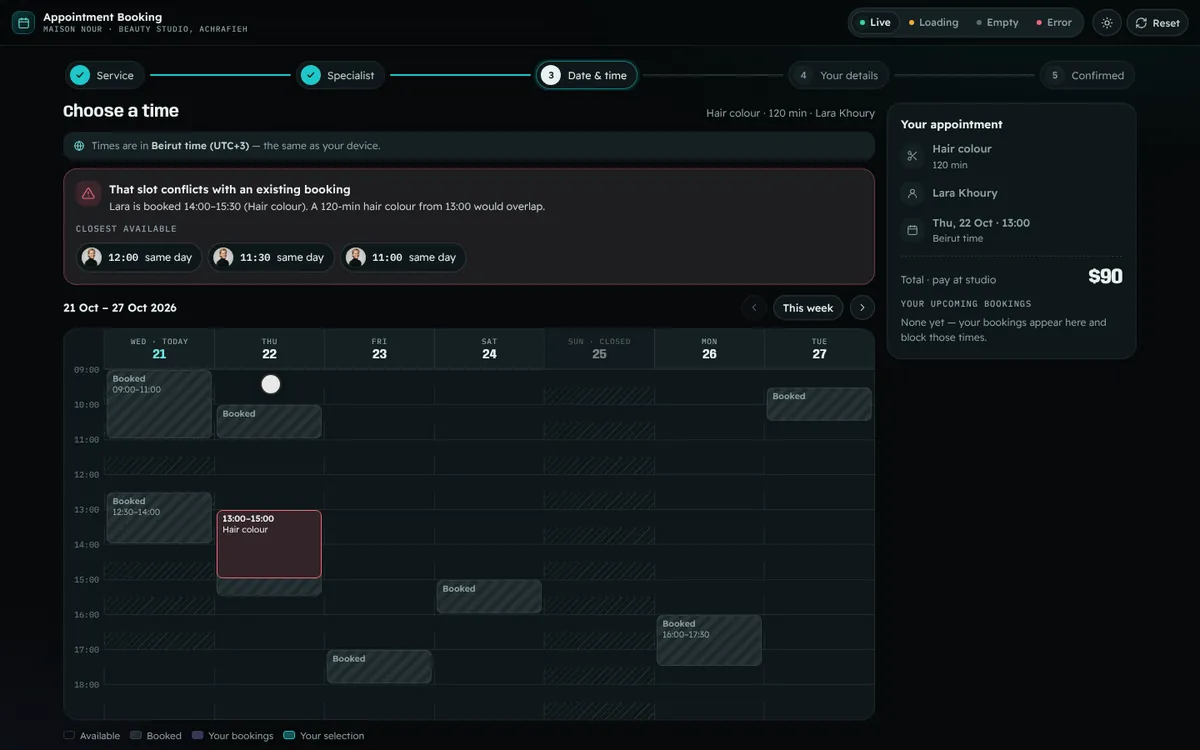Click the Specialist step checkmark icon

tap(310, 75)
